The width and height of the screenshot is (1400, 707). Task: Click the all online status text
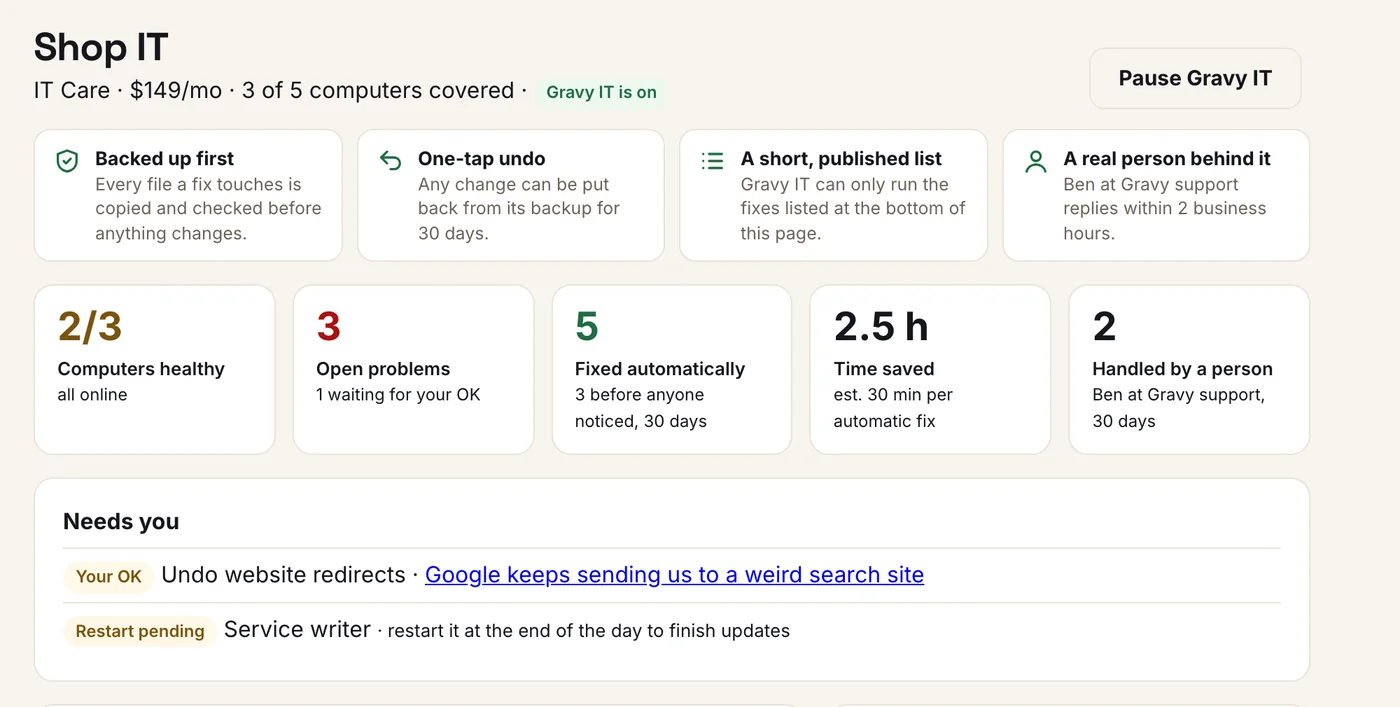92,395
